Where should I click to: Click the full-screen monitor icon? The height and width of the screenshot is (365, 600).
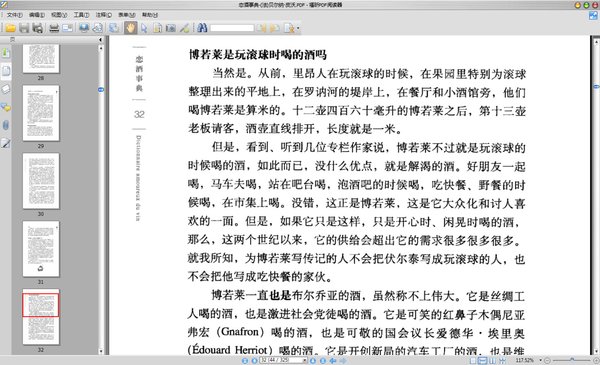tap(84, 28)
